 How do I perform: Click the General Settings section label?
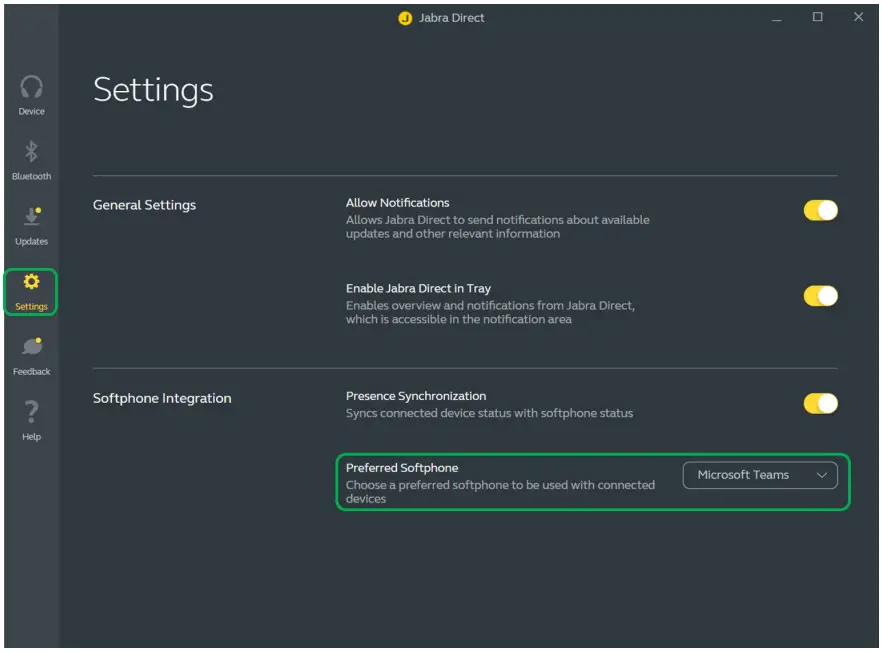144,205
